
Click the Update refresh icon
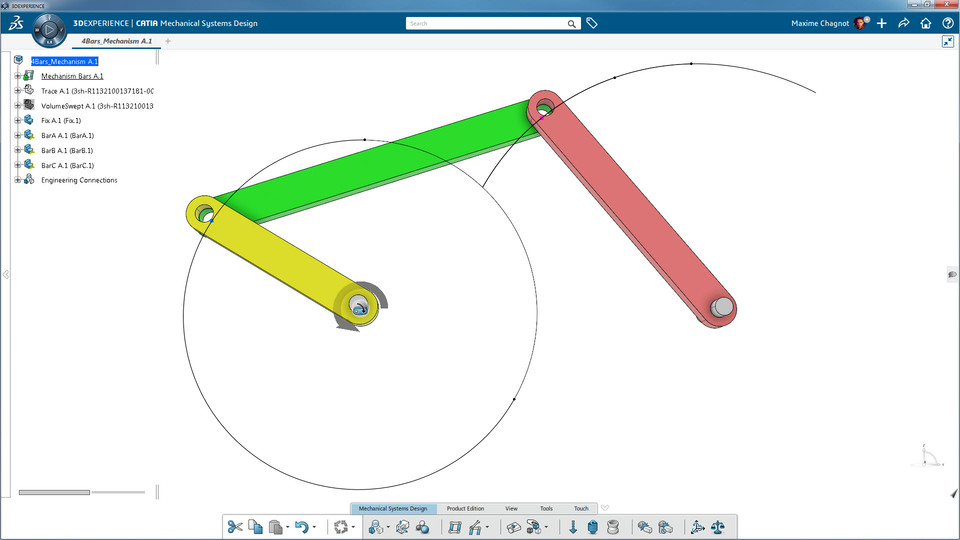pyautogui.click(x=341, y=527)
